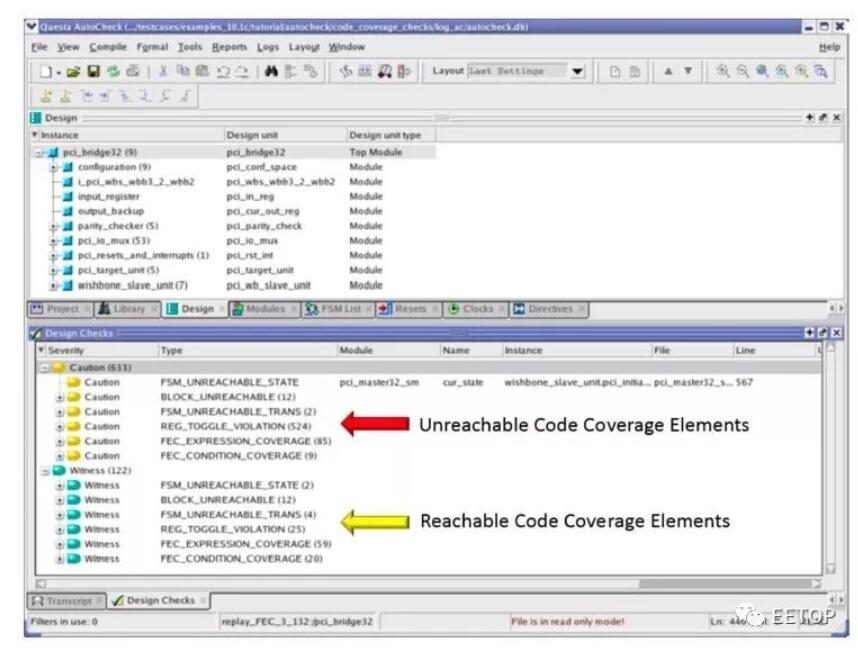The height and width of the screenshot is (653, 858).
Task: Click the Open file folder icon
Action: [x=73, y=72]
